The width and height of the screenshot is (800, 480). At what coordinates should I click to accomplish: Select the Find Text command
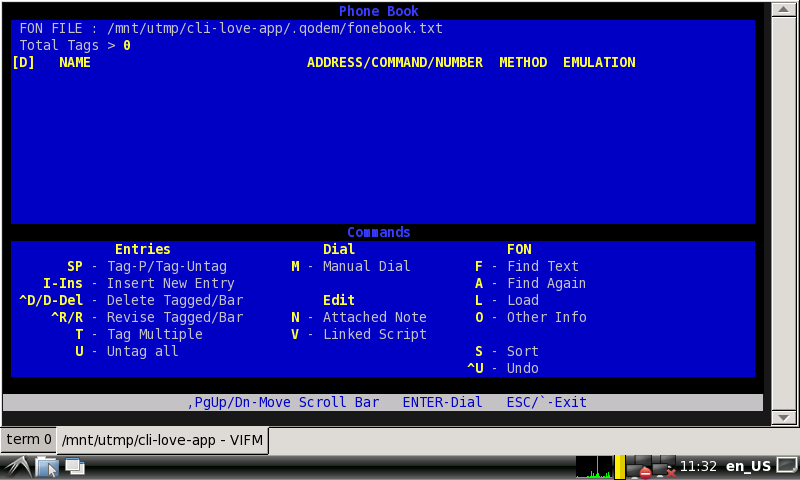coord(527,266)
